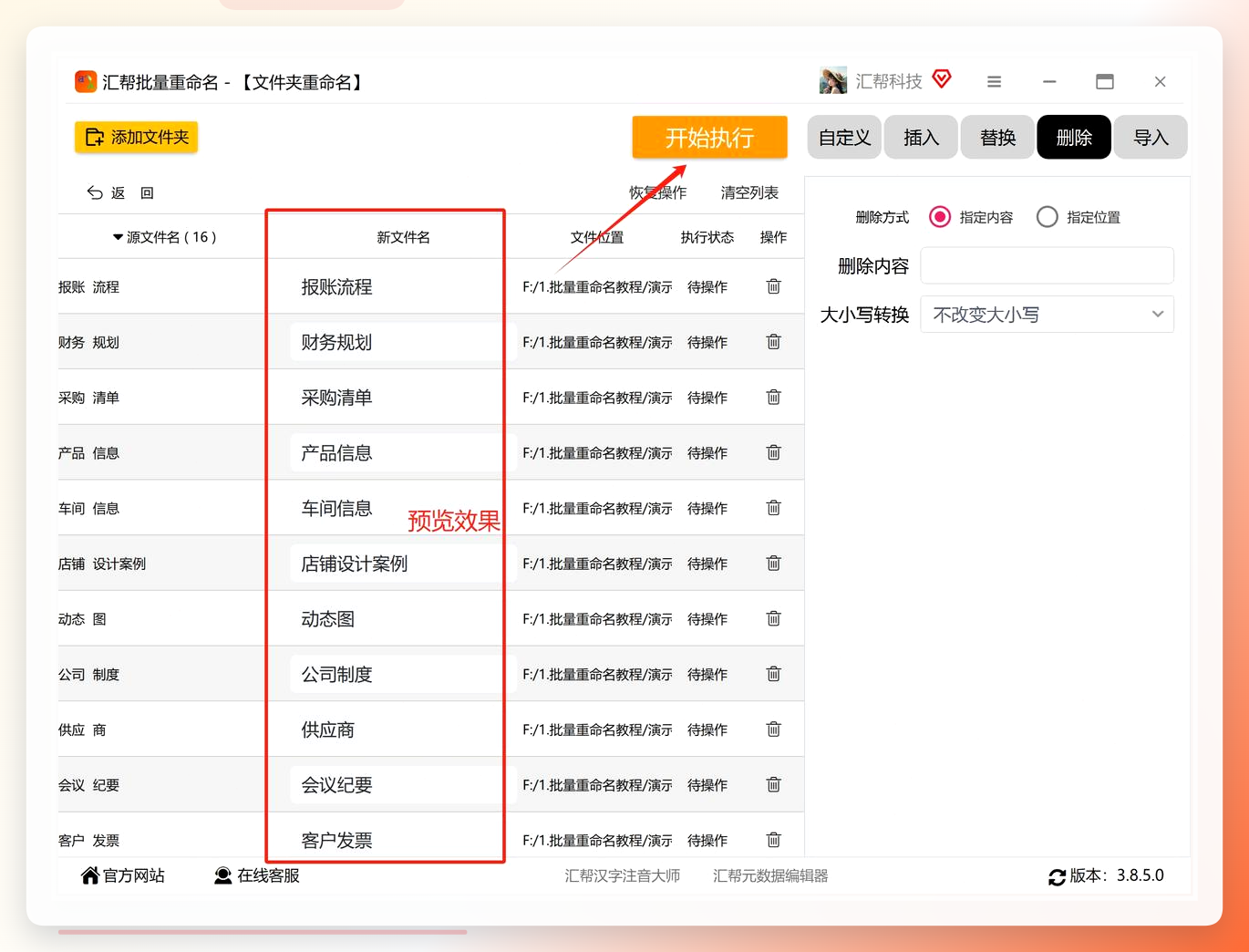Open the 汇帮汉字注音大师 link
The width and height of the screenshot is (1249, 952).
(x=623, y=876)
